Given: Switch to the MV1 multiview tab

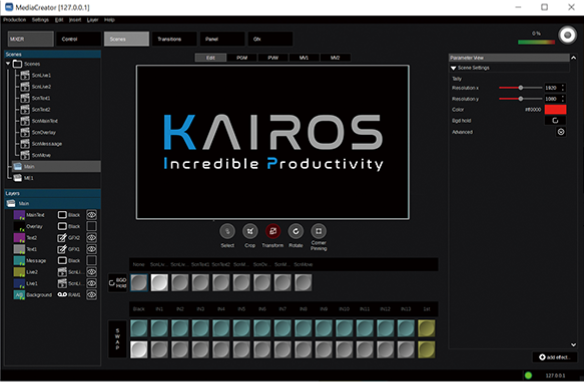Looking at the screenshot, I should [x=304, y=58].
